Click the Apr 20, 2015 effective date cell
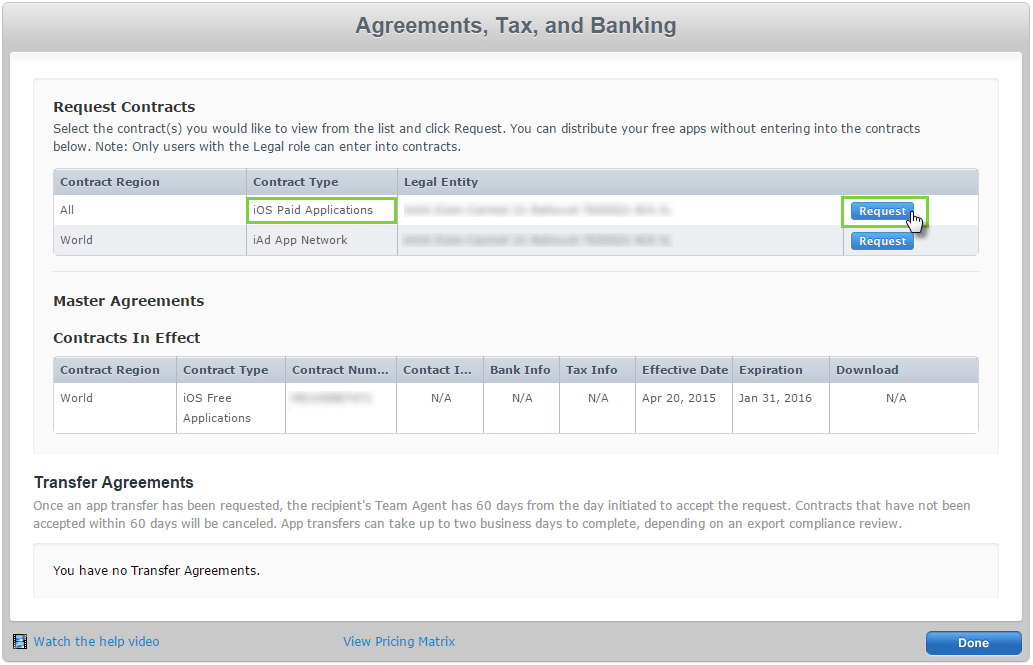The width and height of the screenshot is (1033, 665). pos(677,398)
